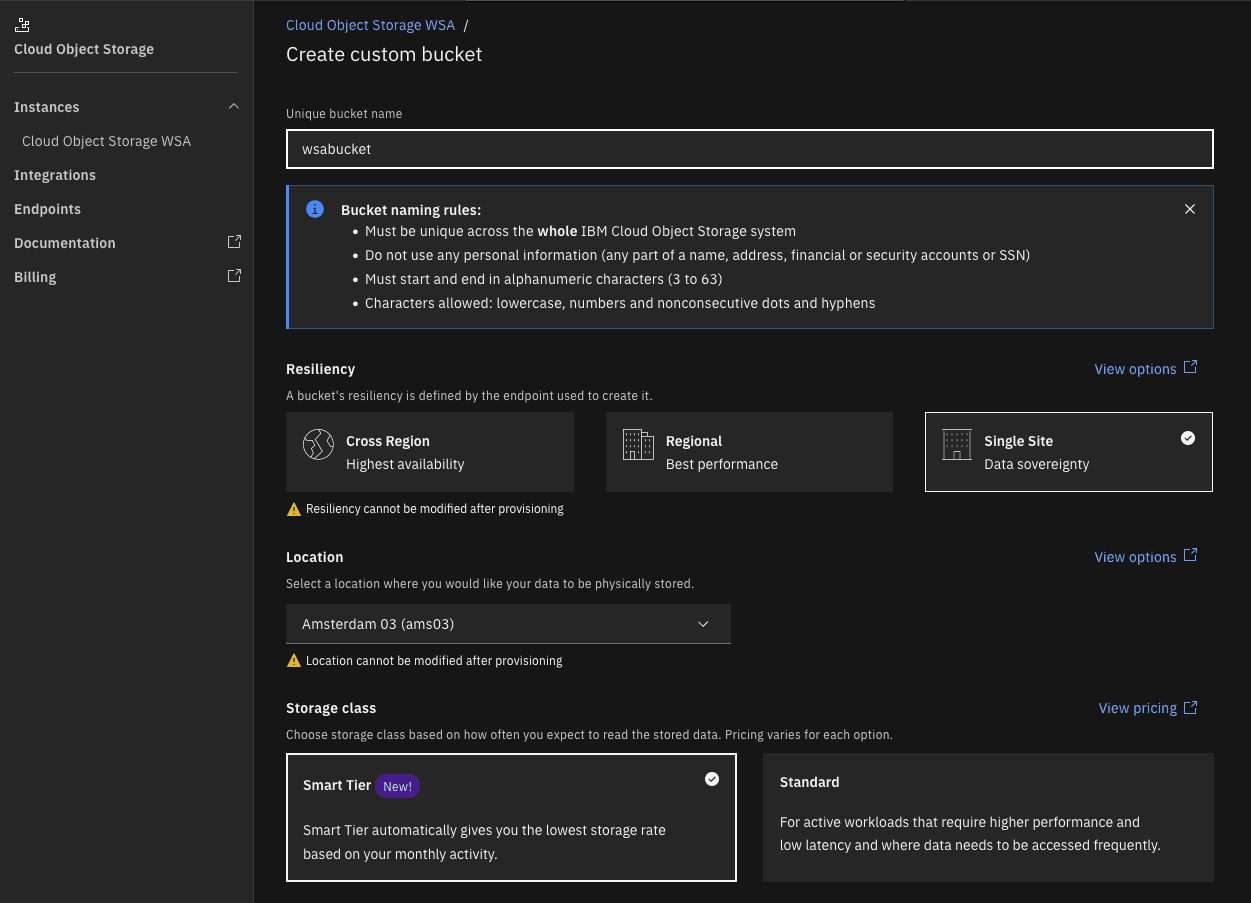Open Documentation in the sidebar
The width and height of the screenshot is (1251, 903).
pyautogui.click(x=65, y=243)
